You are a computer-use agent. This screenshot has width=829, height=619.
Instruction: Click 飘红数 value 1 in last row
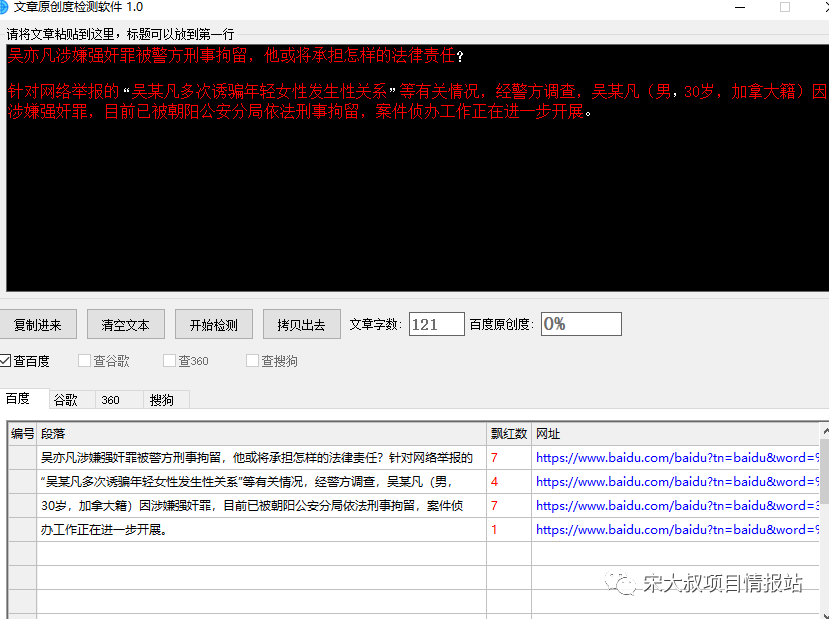509,529
